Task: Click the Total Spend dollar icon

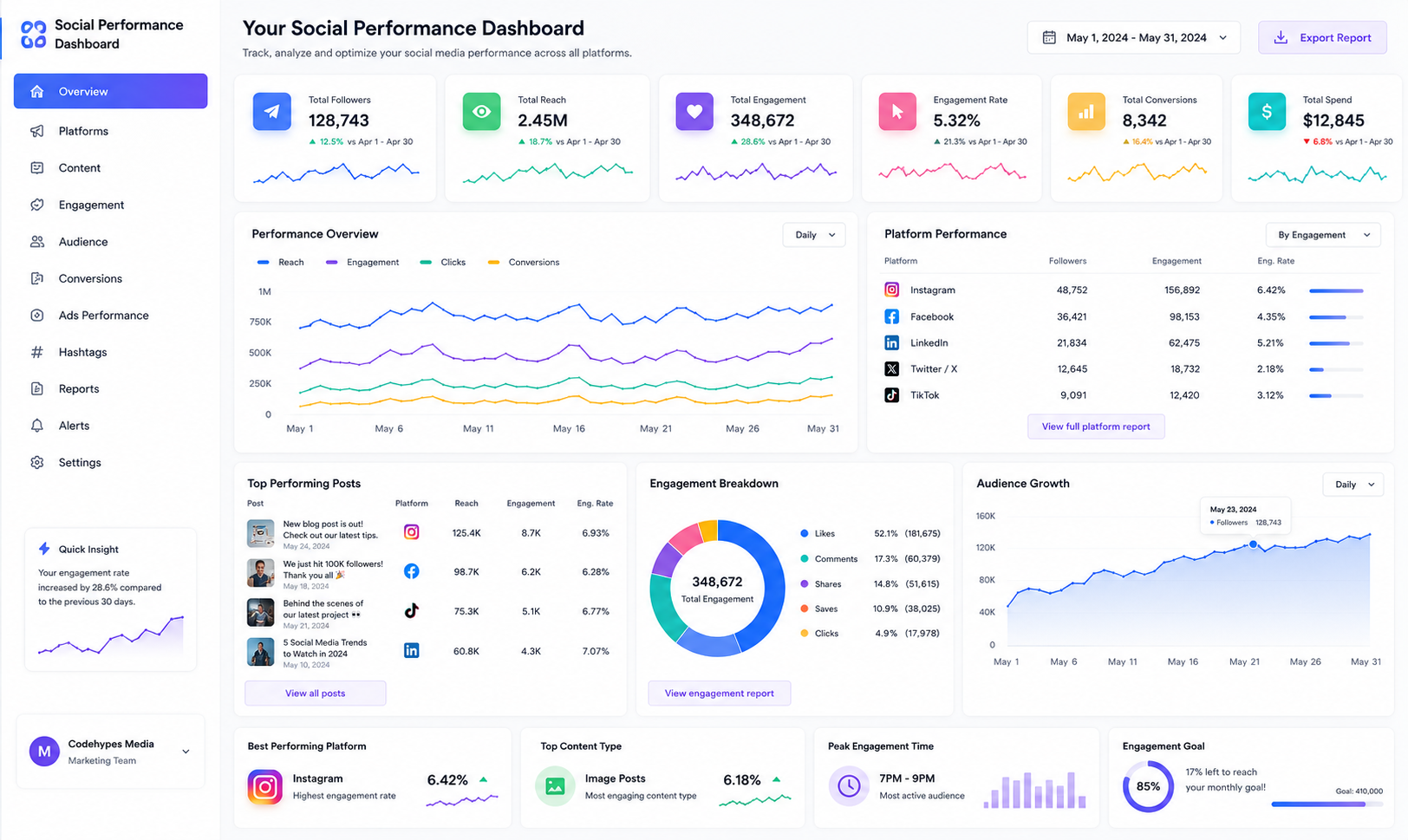Action: click(x=1267, y=111)
